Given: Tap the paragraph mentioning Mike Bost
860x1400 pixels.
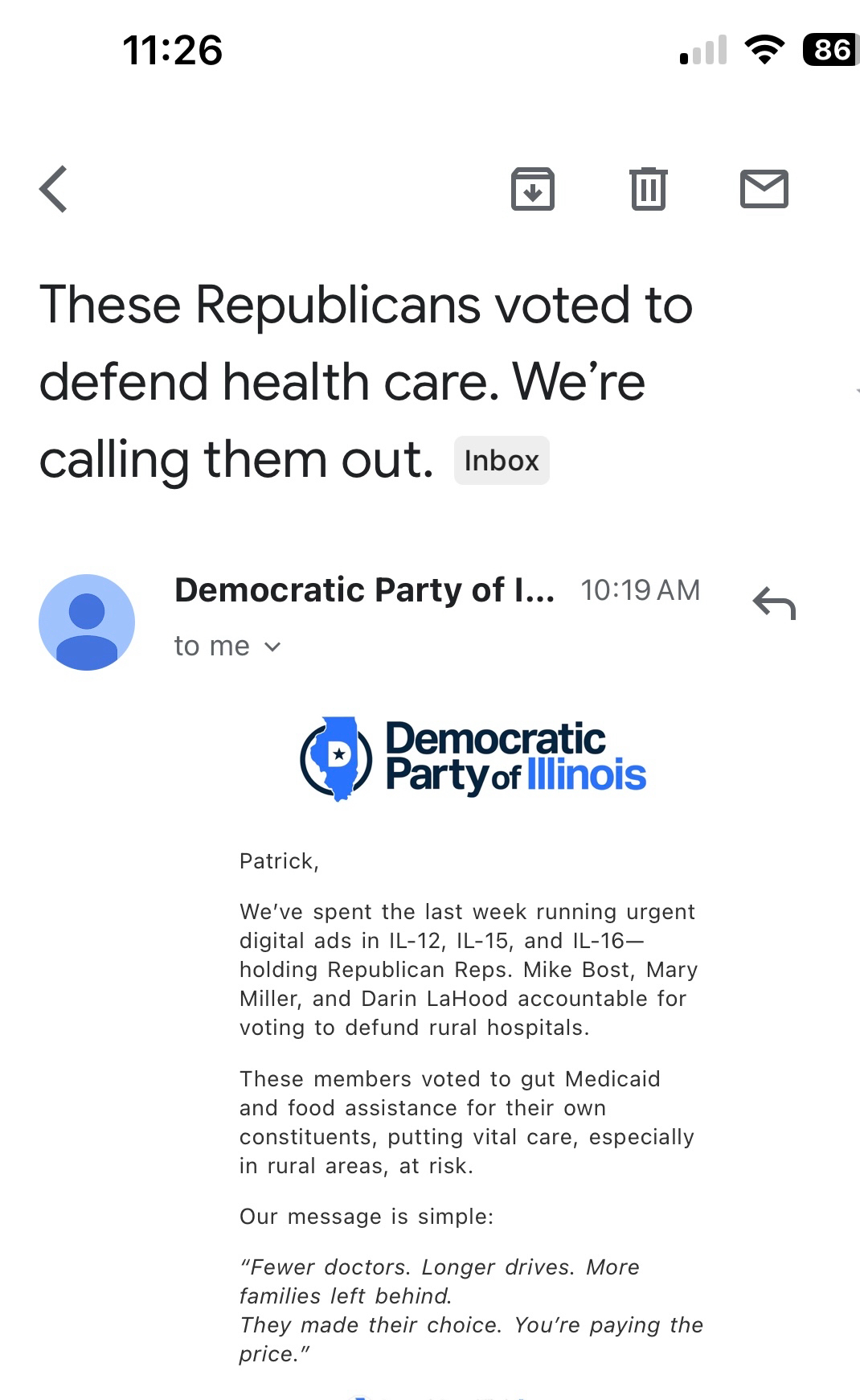Looking at the screenshot, I should click(x=469, y=970).
